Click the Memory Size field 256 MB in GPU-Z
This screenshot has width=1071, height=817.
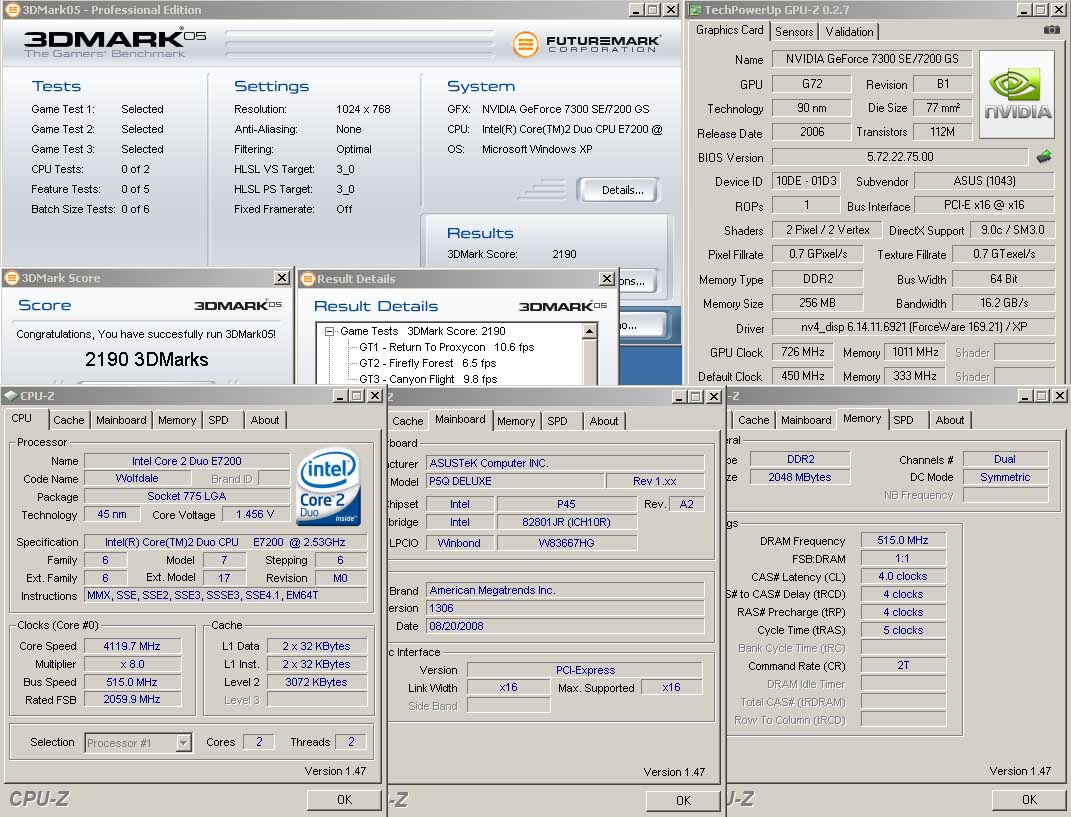pos(817,303)
